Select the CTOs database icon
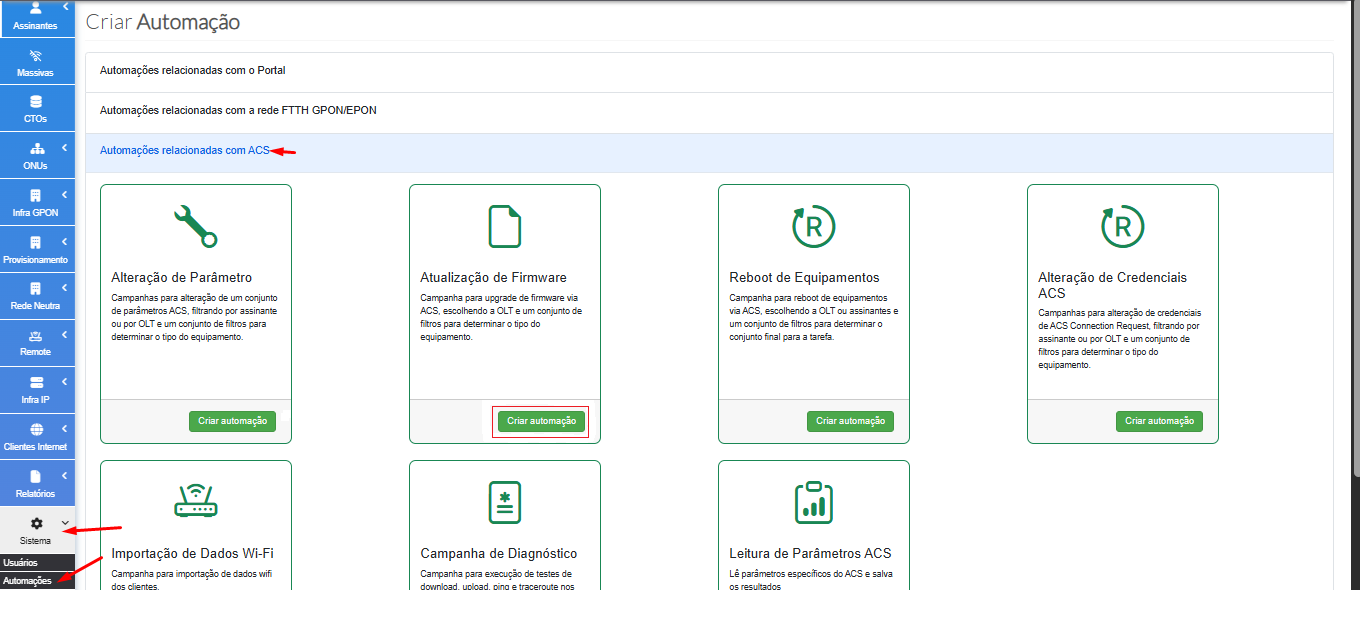The width and height of the screenshot is (1360, 622). tap(36, 102)
